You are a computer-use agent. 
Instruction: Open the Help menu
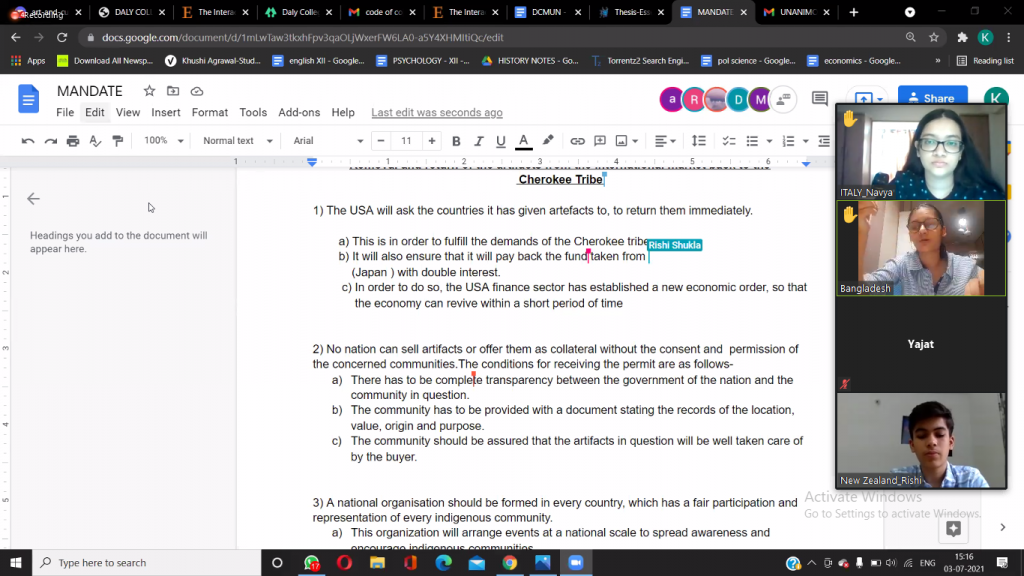343,112
